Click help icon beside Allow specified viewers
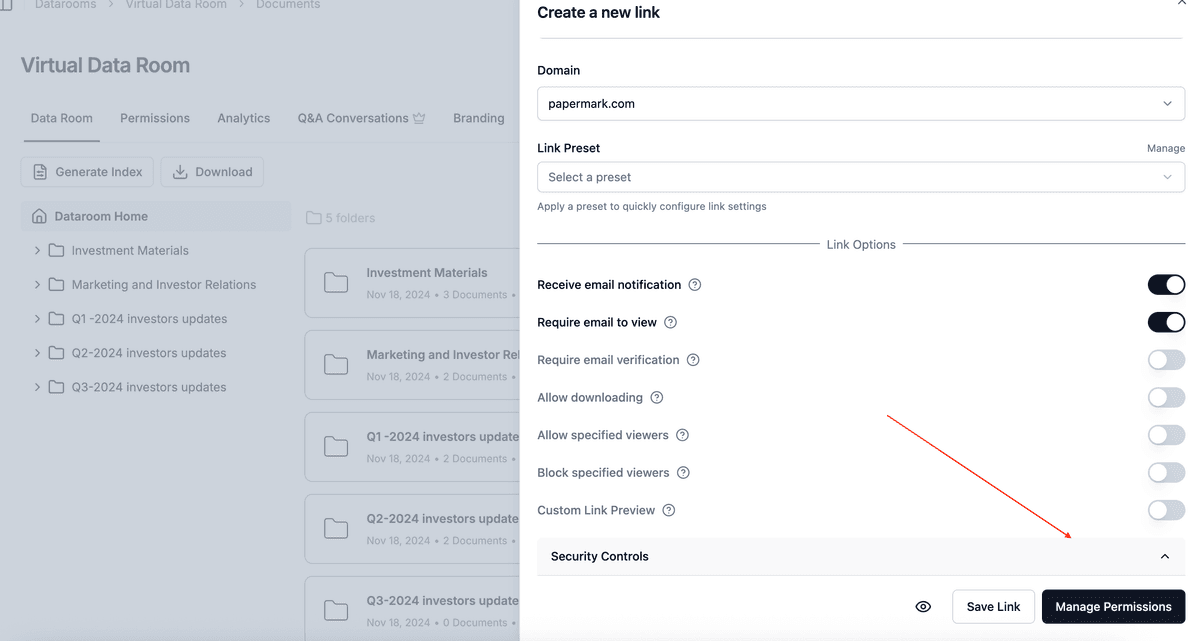This screenshot has height=641, width=1200. click(683, 435)
